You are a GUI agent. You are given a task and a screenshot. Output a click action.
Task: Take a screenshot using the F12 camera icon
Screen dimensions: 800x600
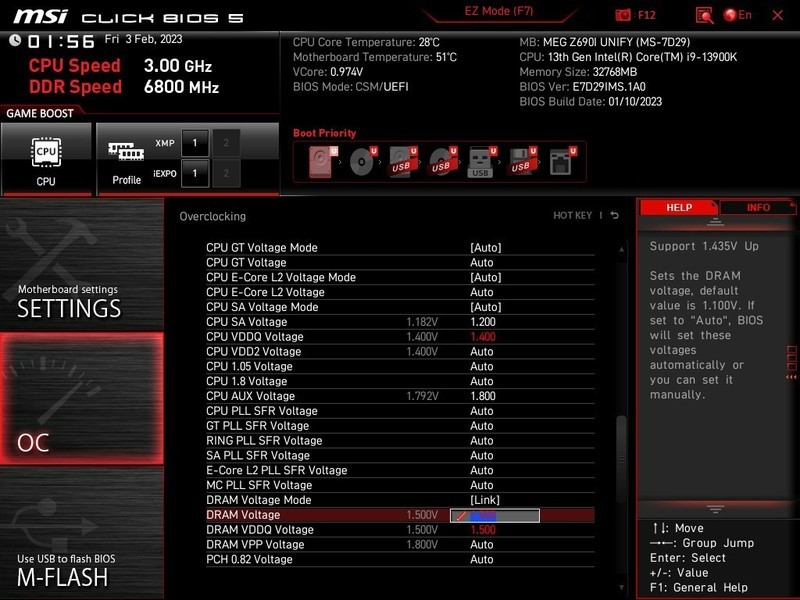click(623, 14)
